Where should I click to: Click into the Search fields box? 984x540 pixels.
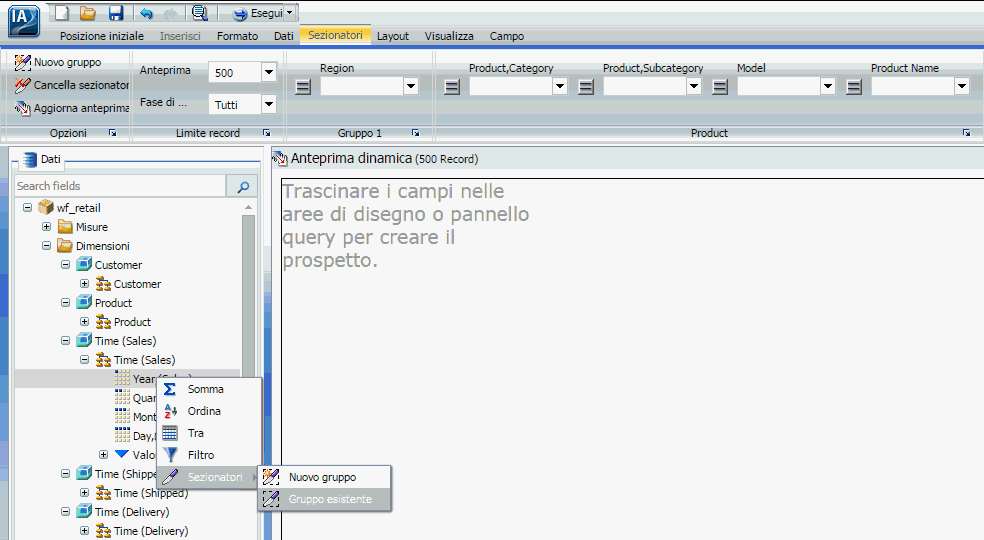[x=120, y=186]
